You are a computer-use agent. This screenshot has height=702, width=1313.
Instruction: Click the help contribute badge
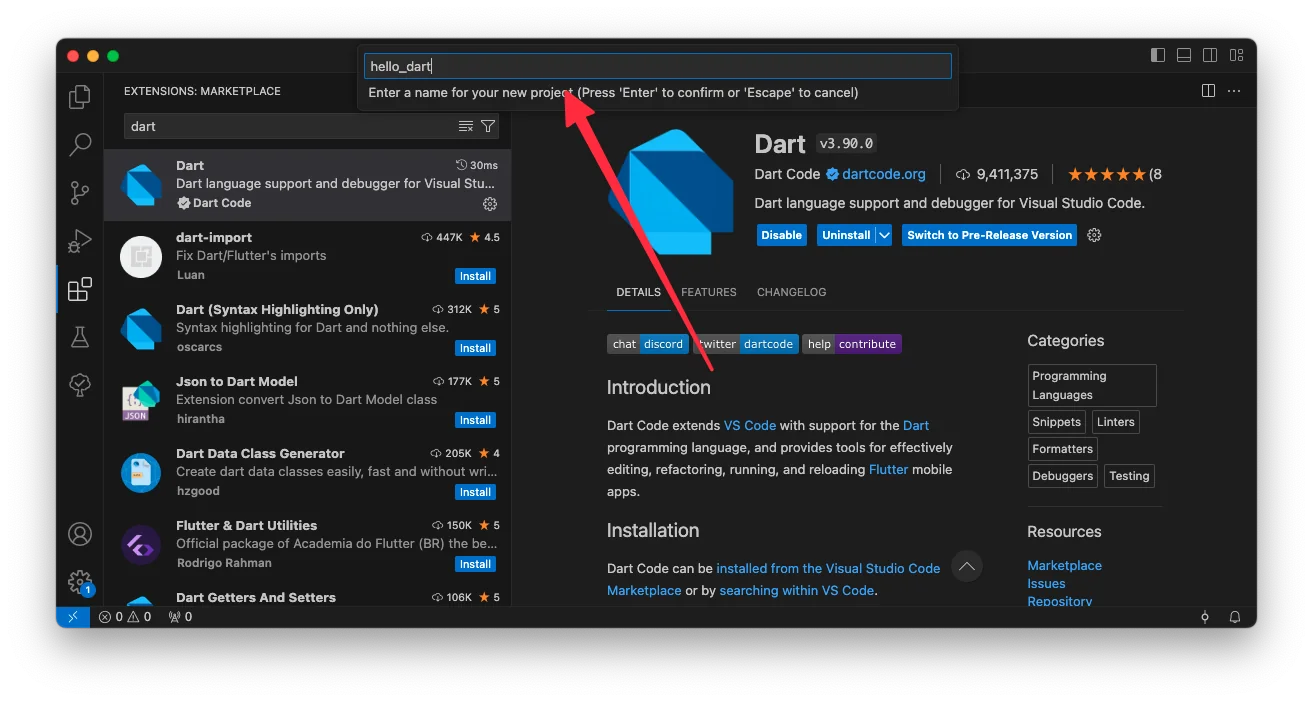click(x=852, y=344)
